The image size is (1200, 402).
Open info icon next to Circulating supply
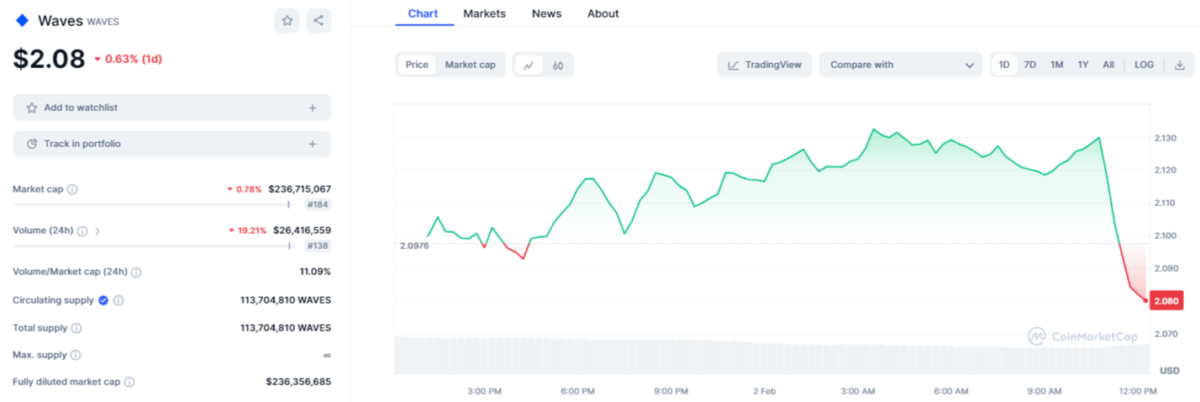click(118, 300)
